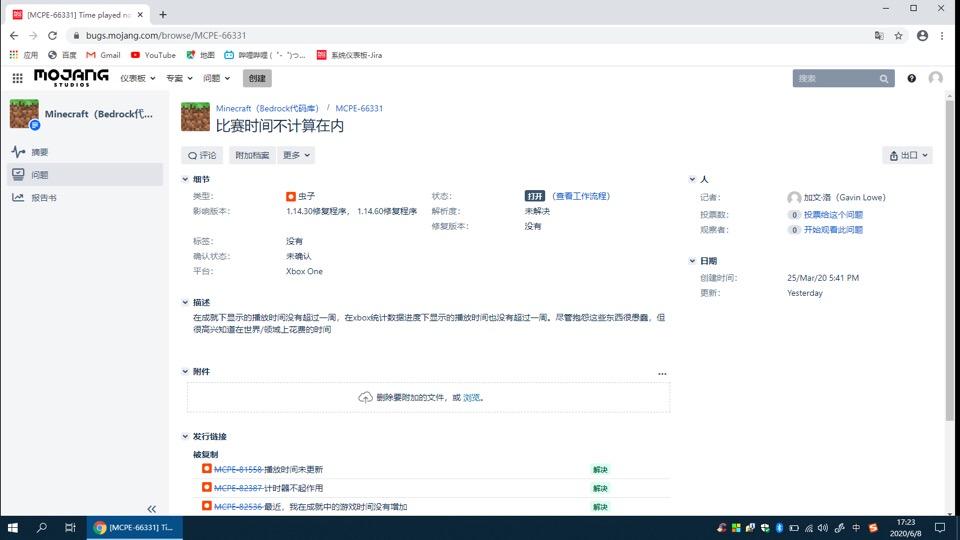Click the magnifier icon in search box

(883, 78)
